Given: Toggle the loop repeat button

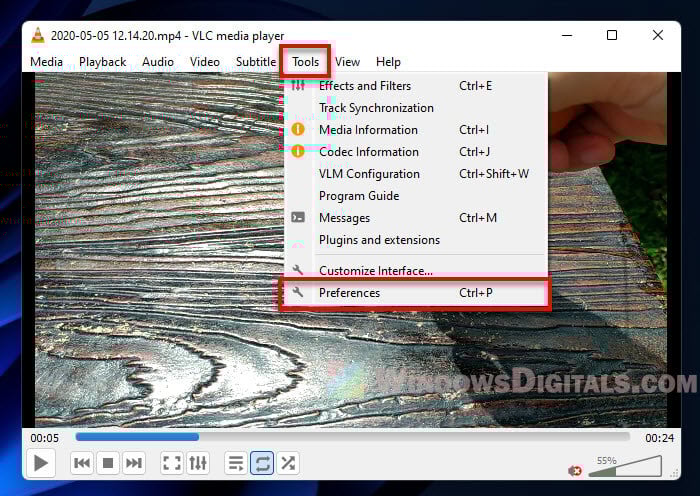Looking at the screenshot, I should pyautogui.click(x=262, y=463).
